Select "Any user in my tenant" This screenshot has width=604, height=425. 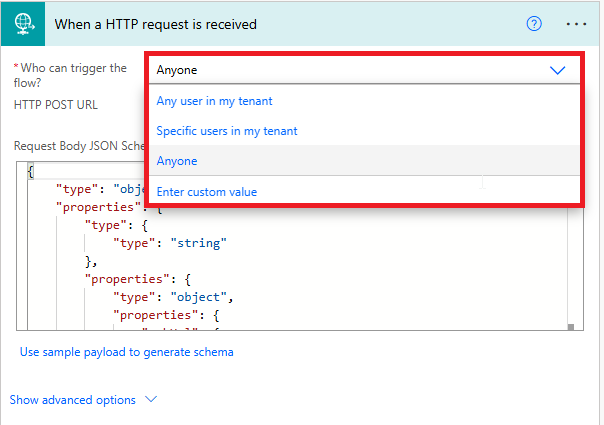pyautogui.click(x=215, y=101)
